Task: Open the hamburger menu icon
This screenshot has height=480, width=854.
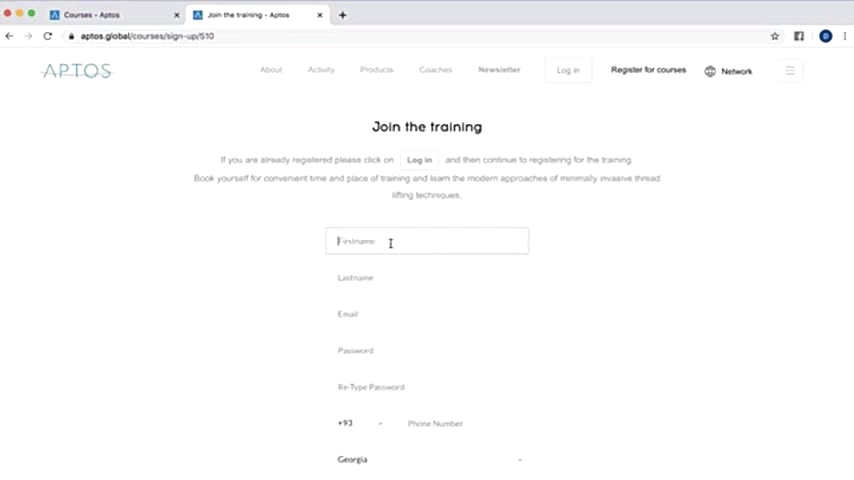Action: [790, 71]
